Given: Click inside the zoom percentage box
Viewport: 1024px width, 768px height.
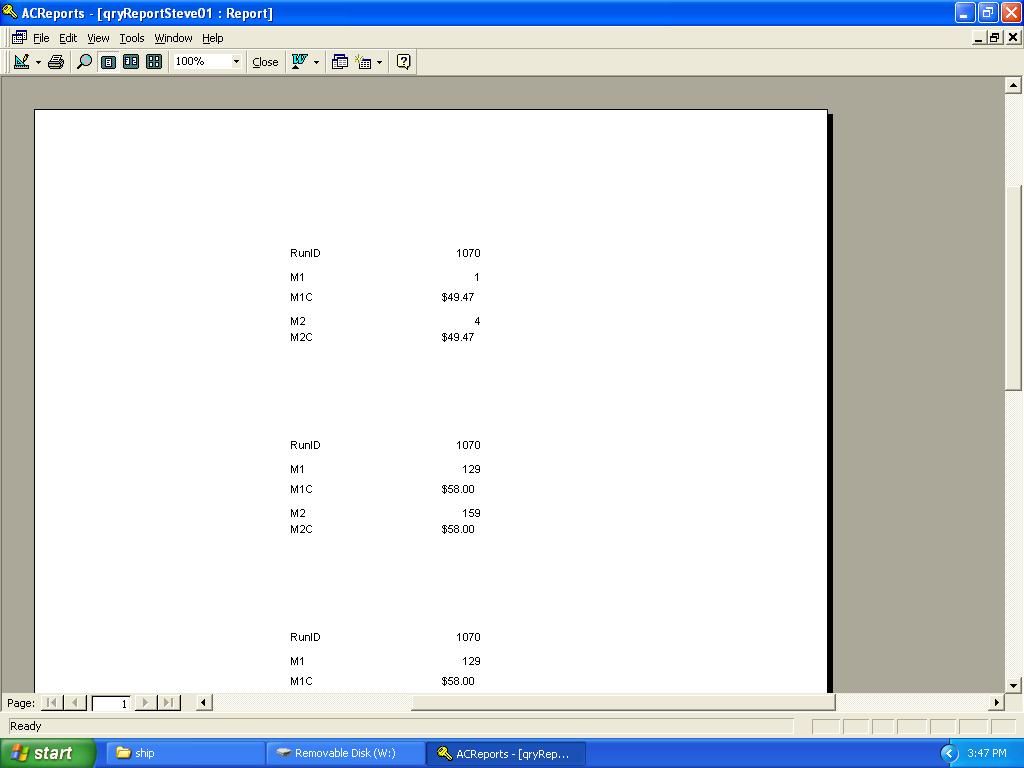Looking at the screenshot, I should click(202, 61).
